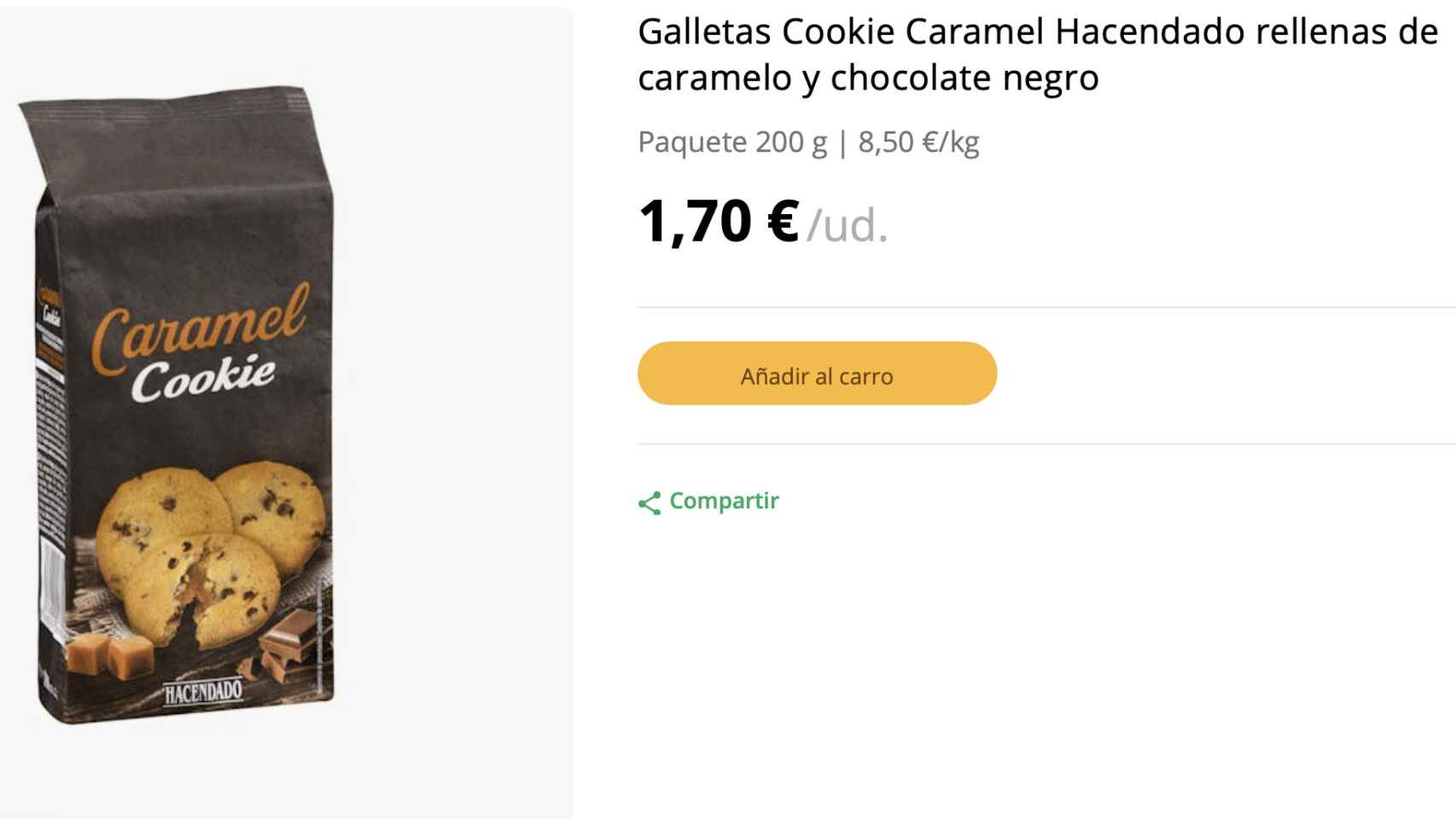The height and width of the screenshot is (819, 1456).
Task: Click the caramel cubes on the package
Action: pyautogui.click(x=110, y=655)
